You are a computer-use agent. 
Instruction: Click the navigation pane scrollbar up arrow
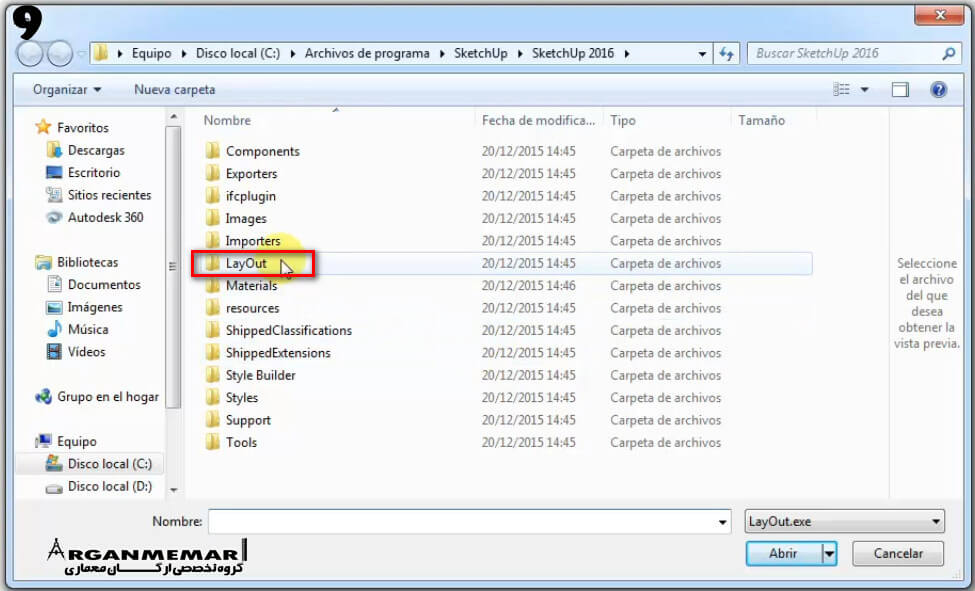[x=173, y=117]
